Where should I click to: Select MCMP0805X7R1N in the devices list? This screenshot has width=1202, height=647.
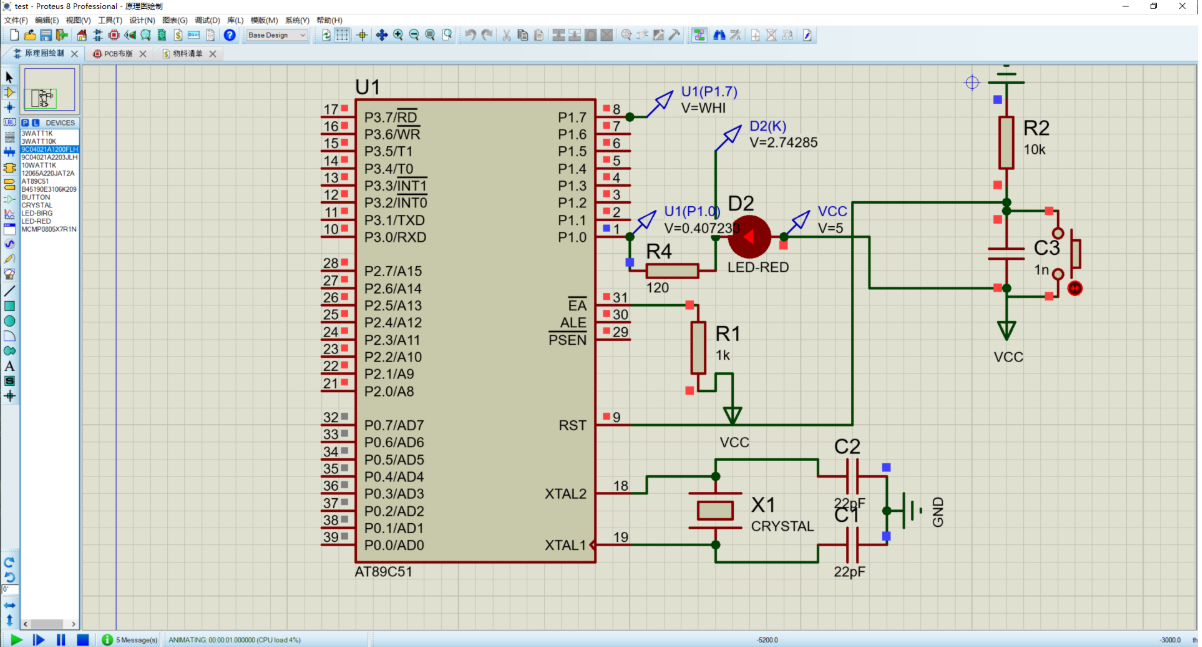pos(49,229)
